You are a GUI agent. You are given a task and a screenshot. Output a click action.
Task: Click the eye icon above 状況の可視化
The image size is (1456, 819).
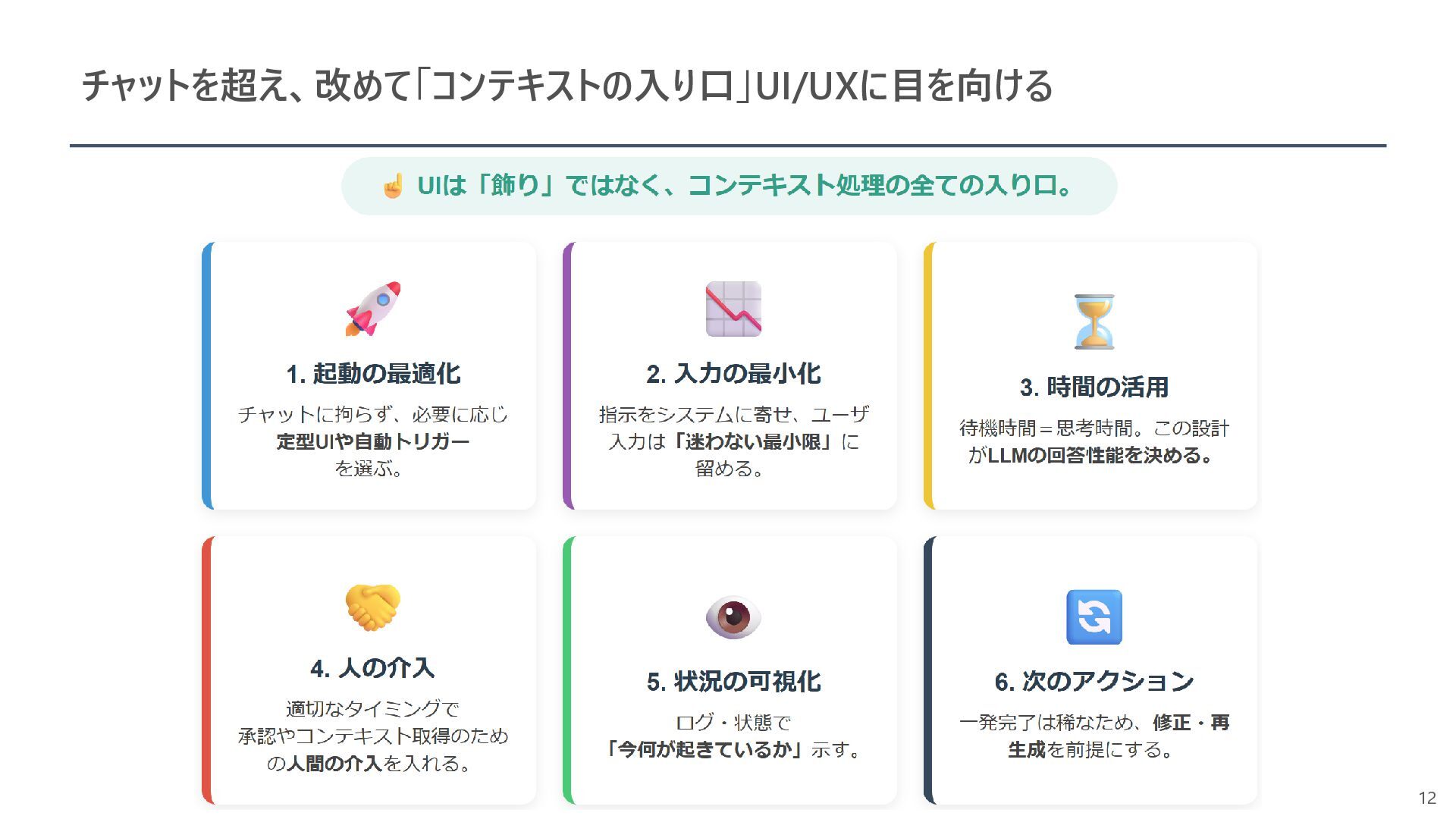coord(733,617)
